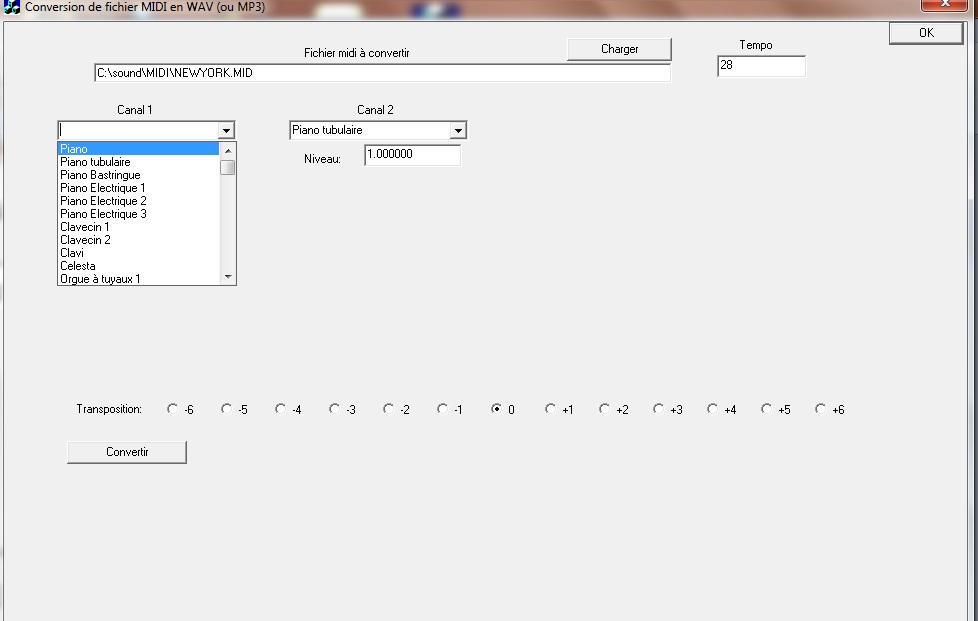The width and height of the screenshot is (978, 621).
Task: Choose Clavi instrument in list
Action: (138, 253)
